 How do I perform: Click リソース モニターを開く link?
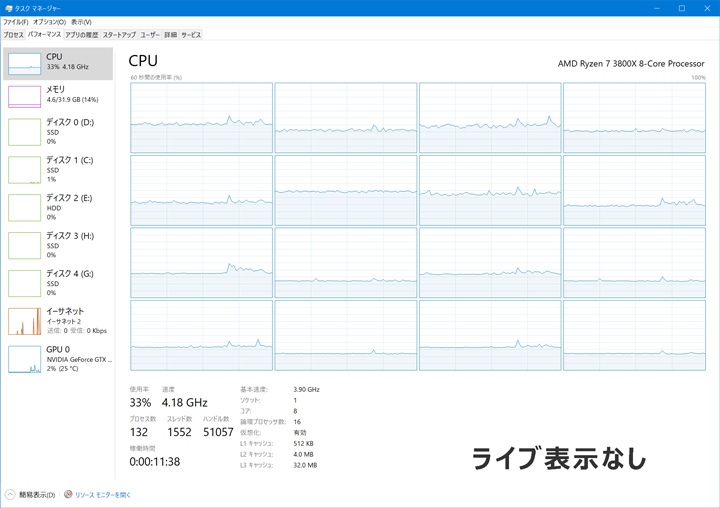tap(103, 494)
